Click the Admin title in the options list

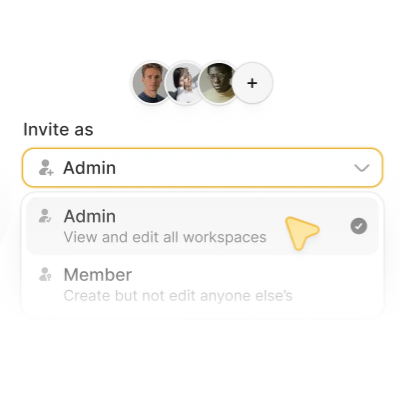coord(90,216)
